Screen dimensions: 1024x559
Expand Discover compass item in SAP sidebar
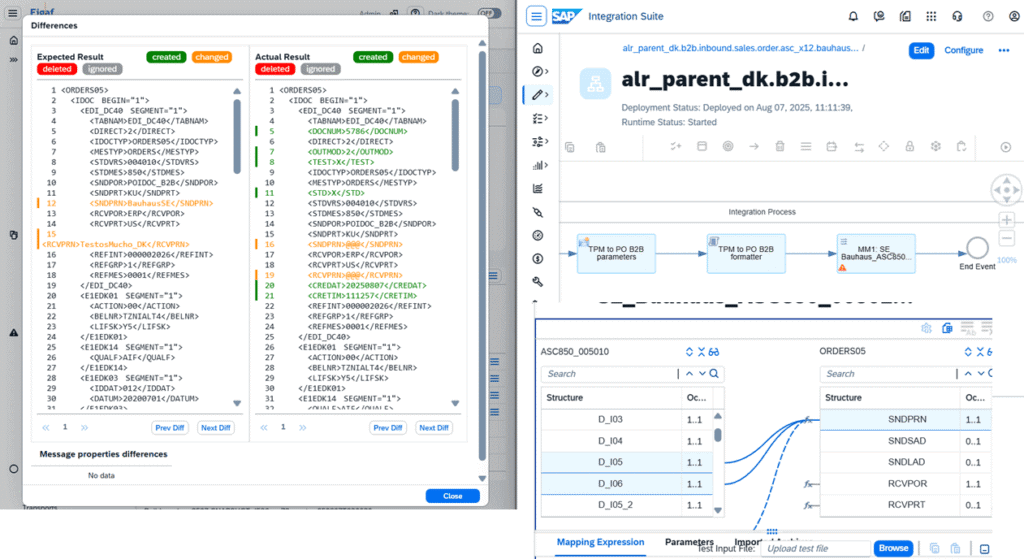539,72
